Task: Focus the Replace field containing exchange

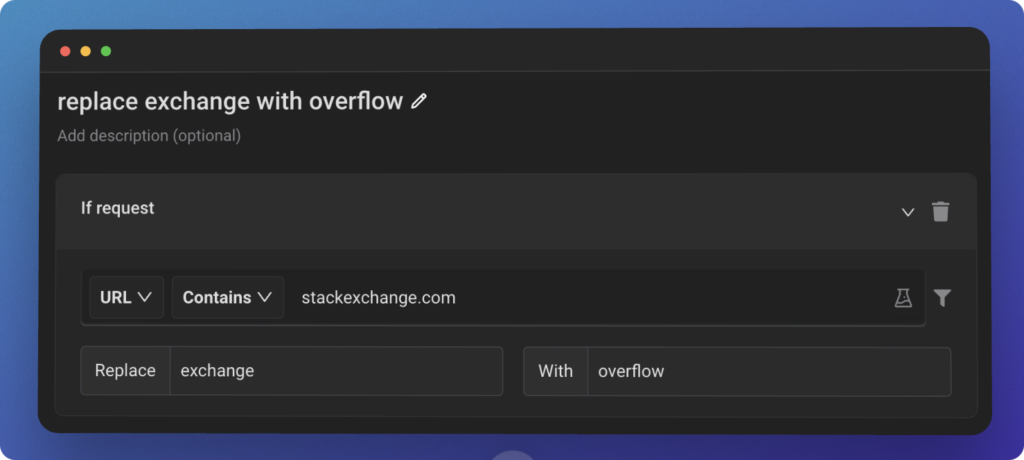Action: pos(336,371)
